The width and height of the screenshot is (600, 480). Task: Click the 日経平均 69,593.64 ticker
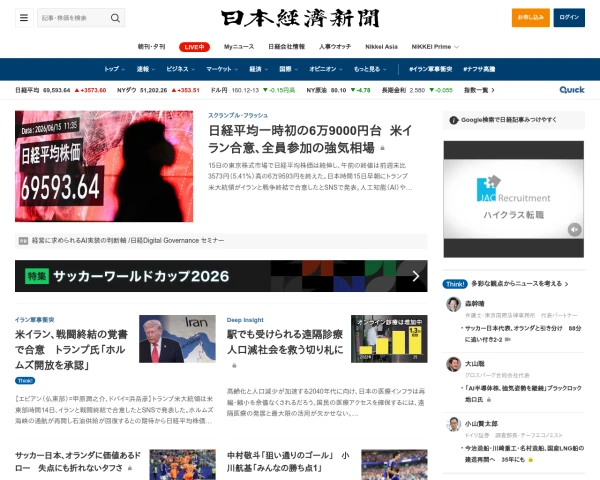(60, 90)
